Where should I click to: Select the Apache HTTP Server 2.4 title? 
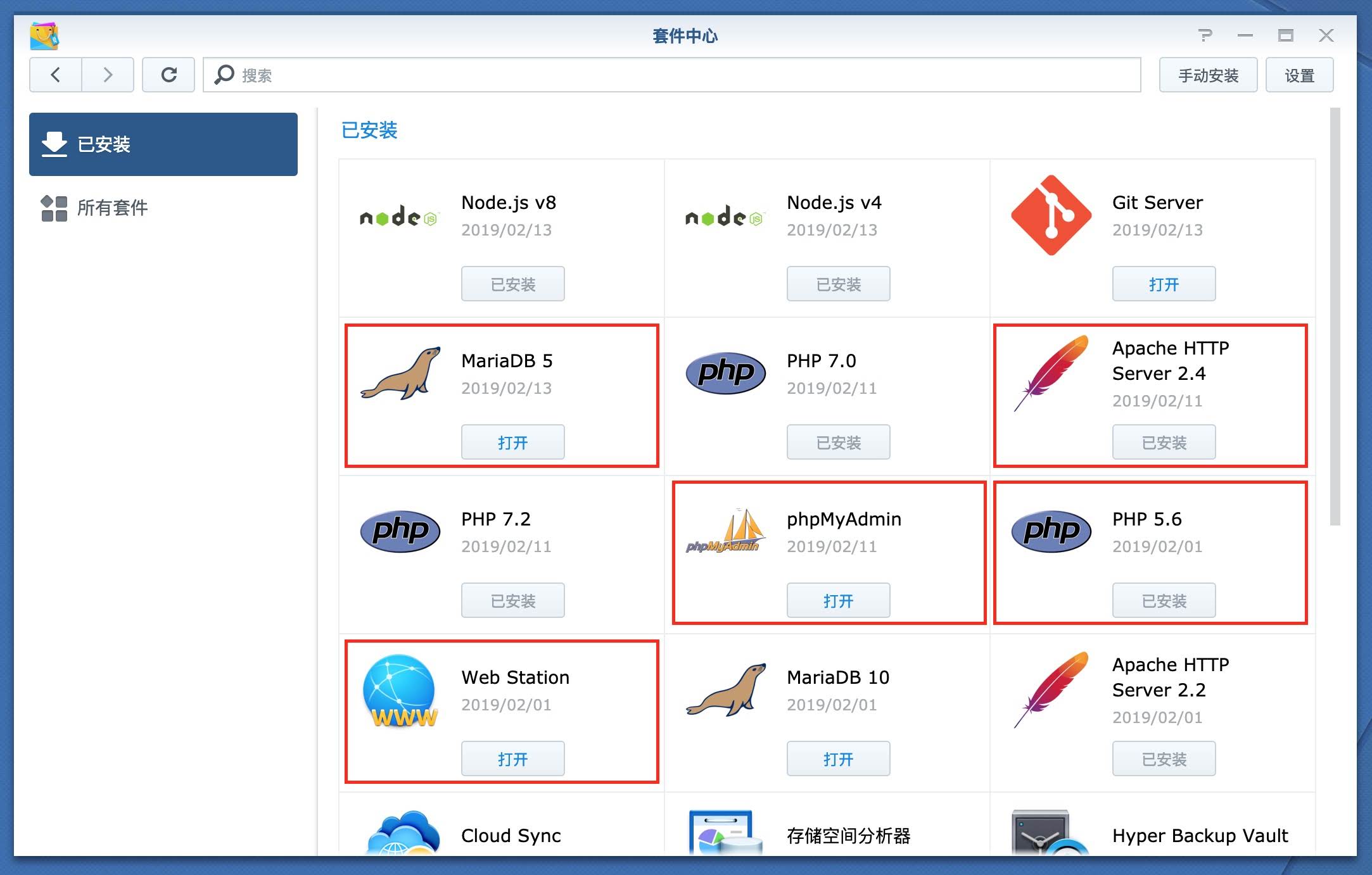point(1171,361)
